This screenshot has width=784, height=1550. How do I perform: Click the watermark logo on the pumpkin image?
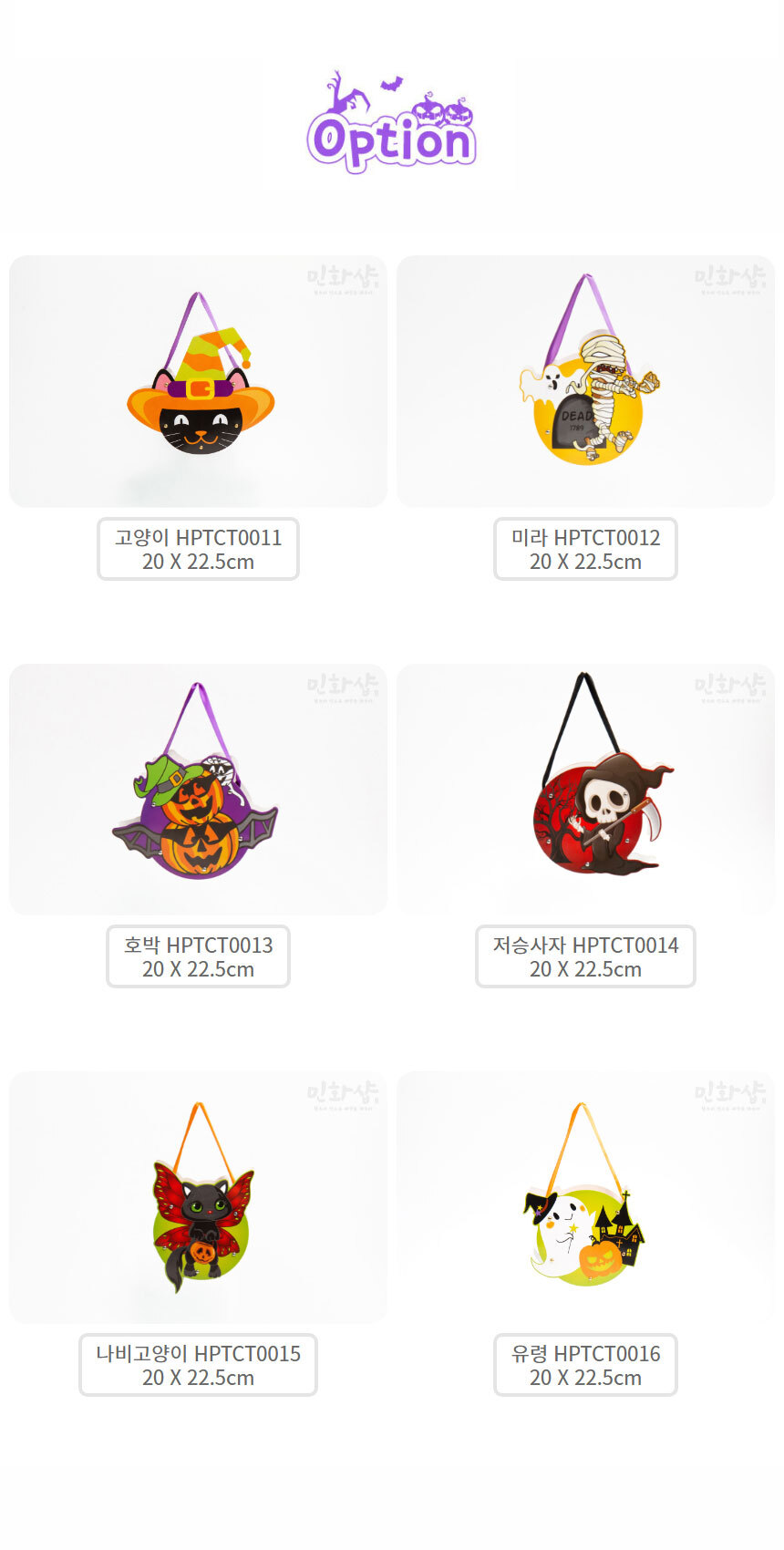[x=344, y=688]
